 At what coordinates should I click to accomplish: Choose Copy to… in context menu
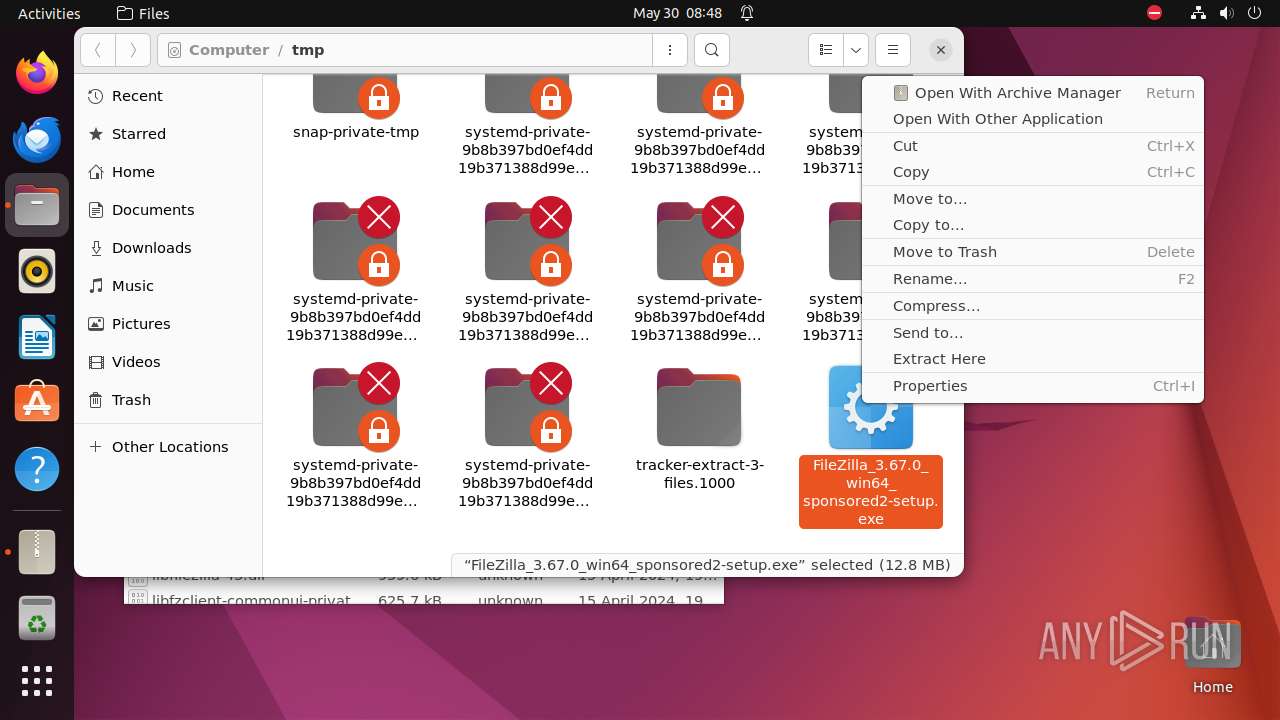[1033, 225]
